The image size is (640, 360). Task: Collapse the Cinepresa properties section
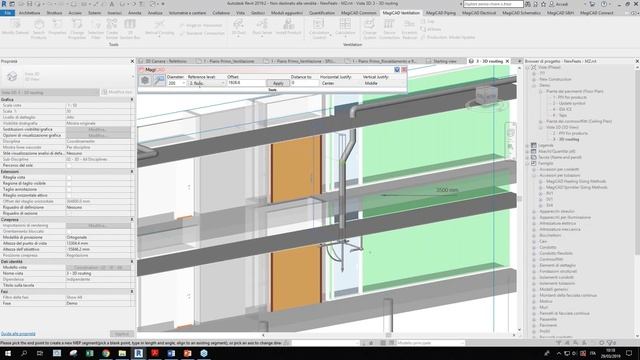(132, 220)
